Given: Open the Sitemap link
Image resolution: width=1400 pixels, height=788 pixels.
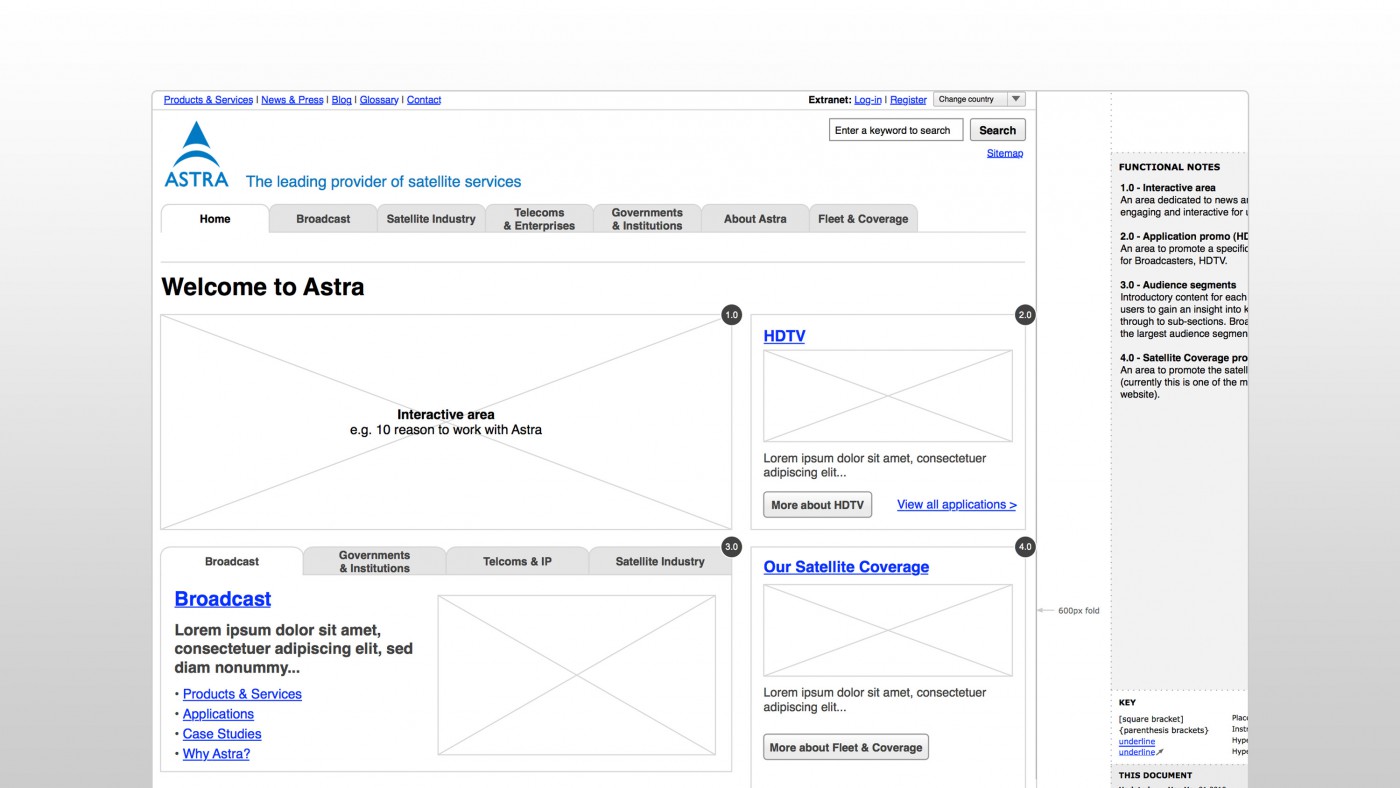Looking at the screenshot, I should click(x=1005, y=153).
